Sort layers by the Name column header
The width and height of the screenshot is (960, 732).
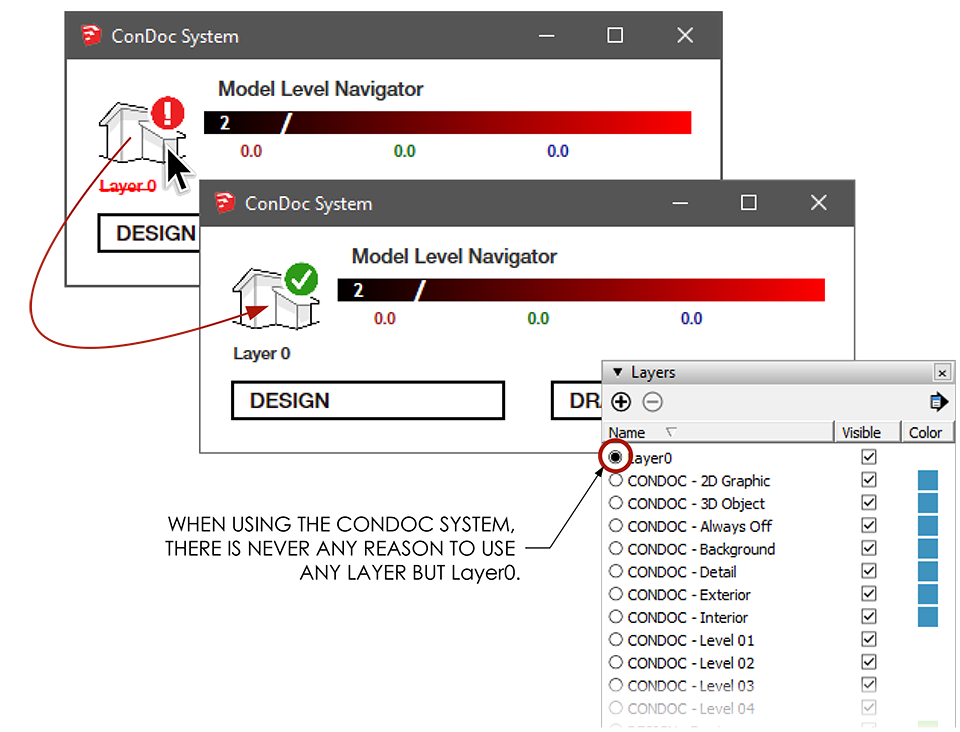click(718, 432)
